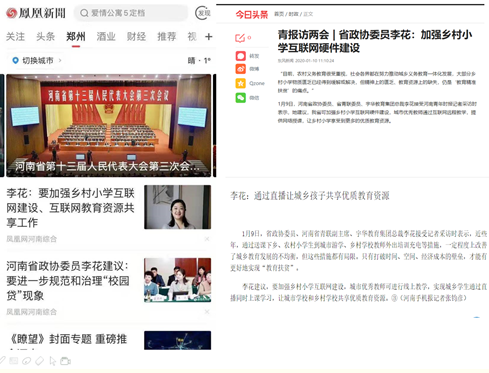The width and height of the screenshot is (489, 373).
Task: Open the 河南省人民代表大会 banner image
Action: pos(109,125)
